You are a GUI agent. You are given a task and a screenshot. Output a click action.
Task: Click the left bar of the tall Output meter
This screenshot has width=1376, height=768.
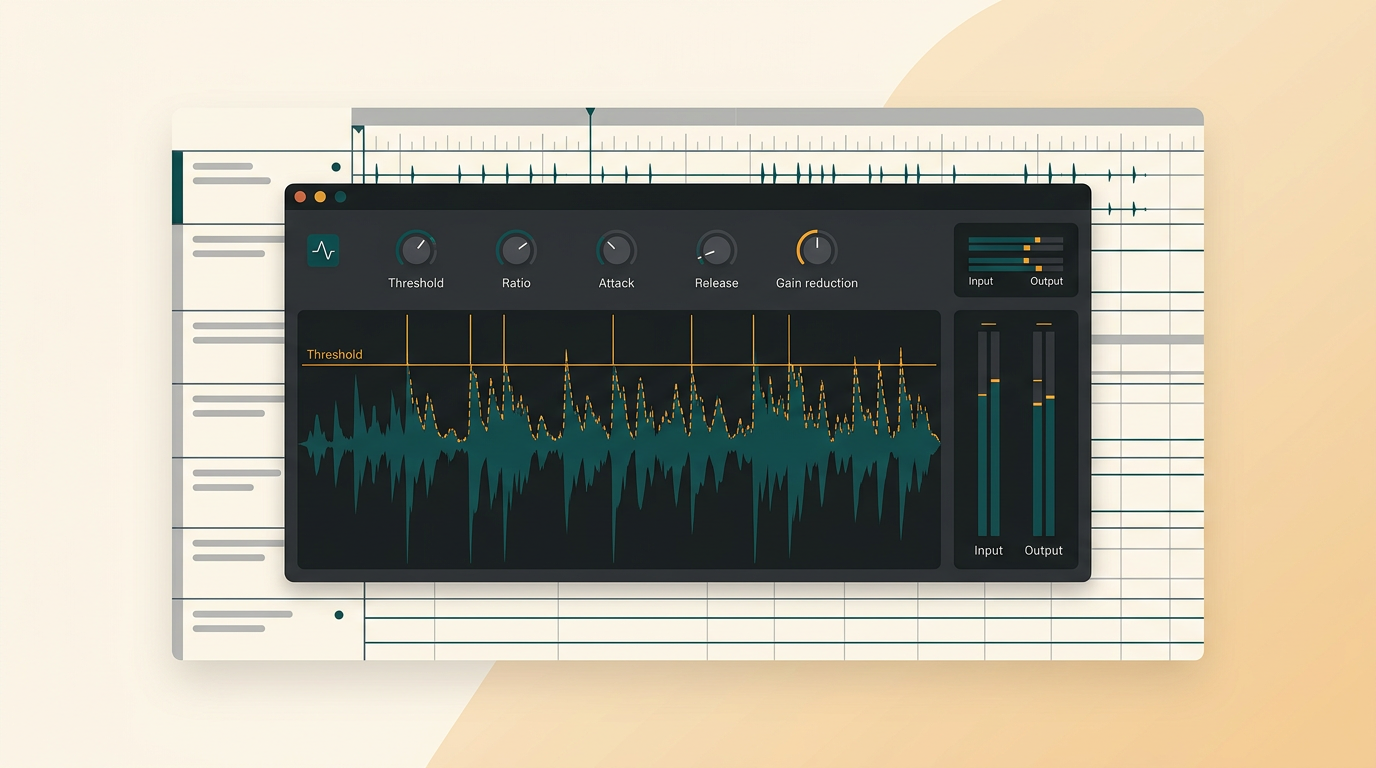tap(1037, 434)
